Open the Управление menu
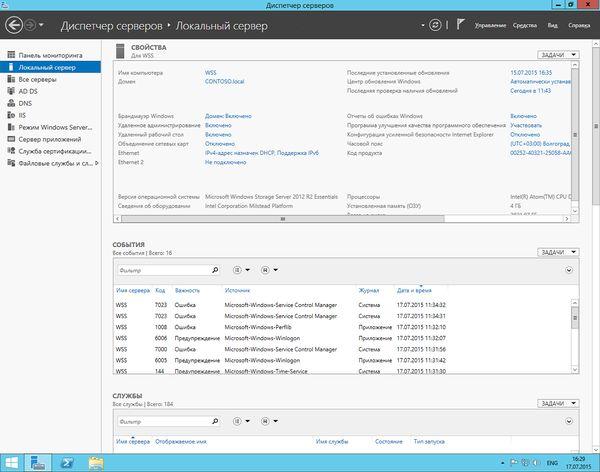The width and height of the screenshot is (600, 472). point(490,26)
